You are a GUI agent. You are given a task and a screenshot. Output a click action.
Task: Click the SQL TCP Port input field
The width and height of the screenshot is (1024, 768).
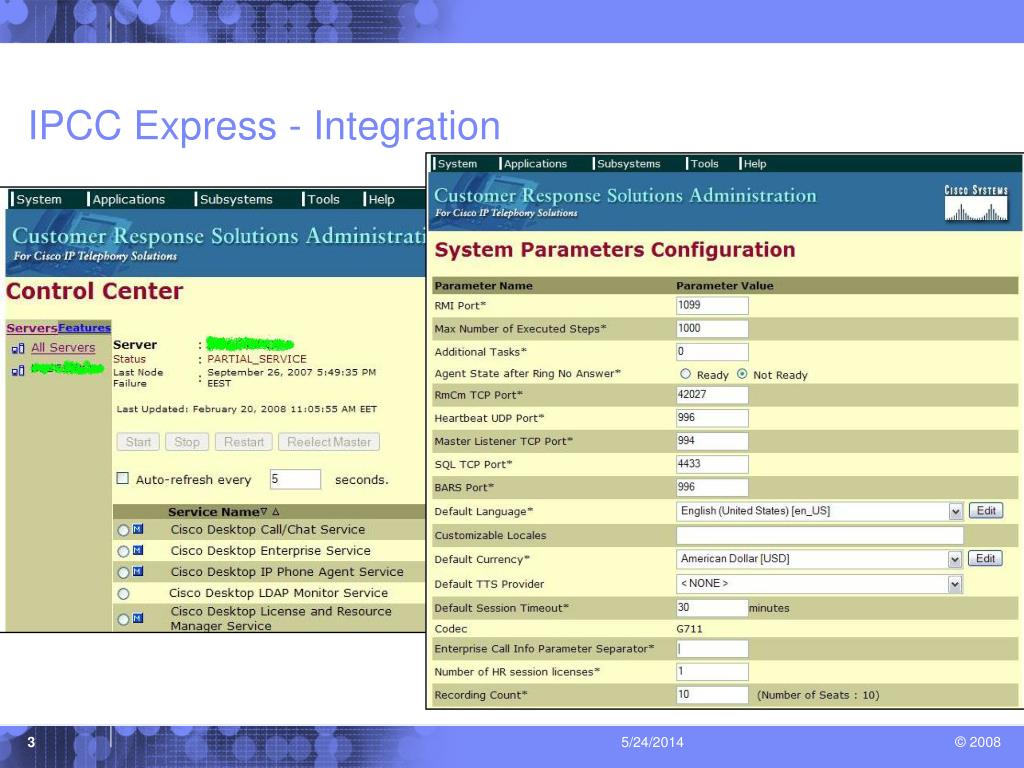click(712, 464)
